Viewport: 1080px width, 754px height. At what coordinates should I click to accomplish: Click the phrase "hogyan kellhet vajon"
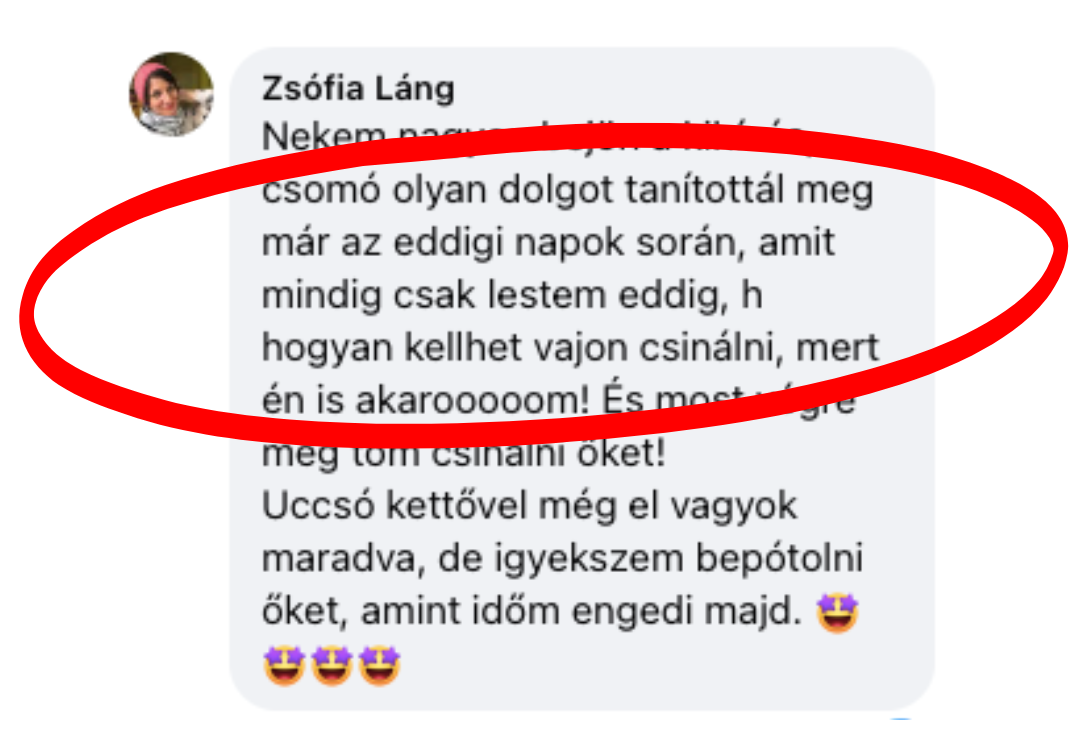pos(446,348)
